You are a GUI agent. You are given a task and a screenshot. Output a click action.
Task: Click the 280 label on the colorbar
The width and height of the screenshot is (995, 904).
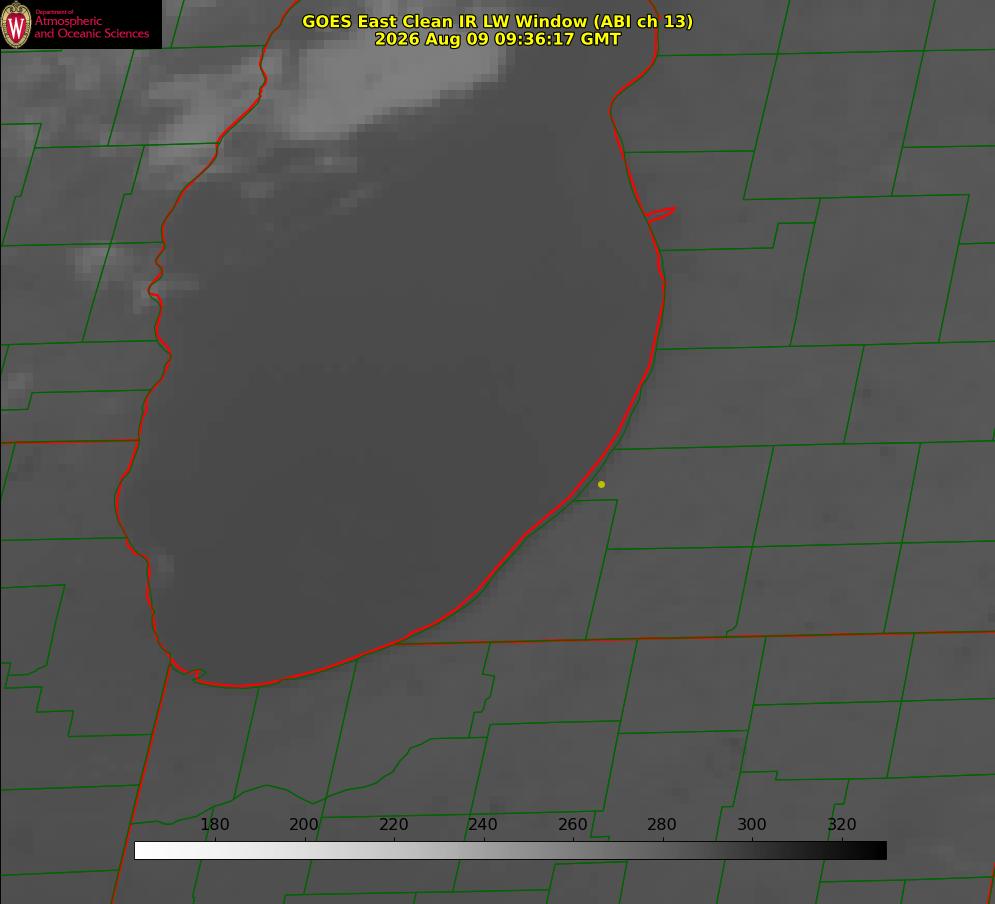tap(662, 824)
